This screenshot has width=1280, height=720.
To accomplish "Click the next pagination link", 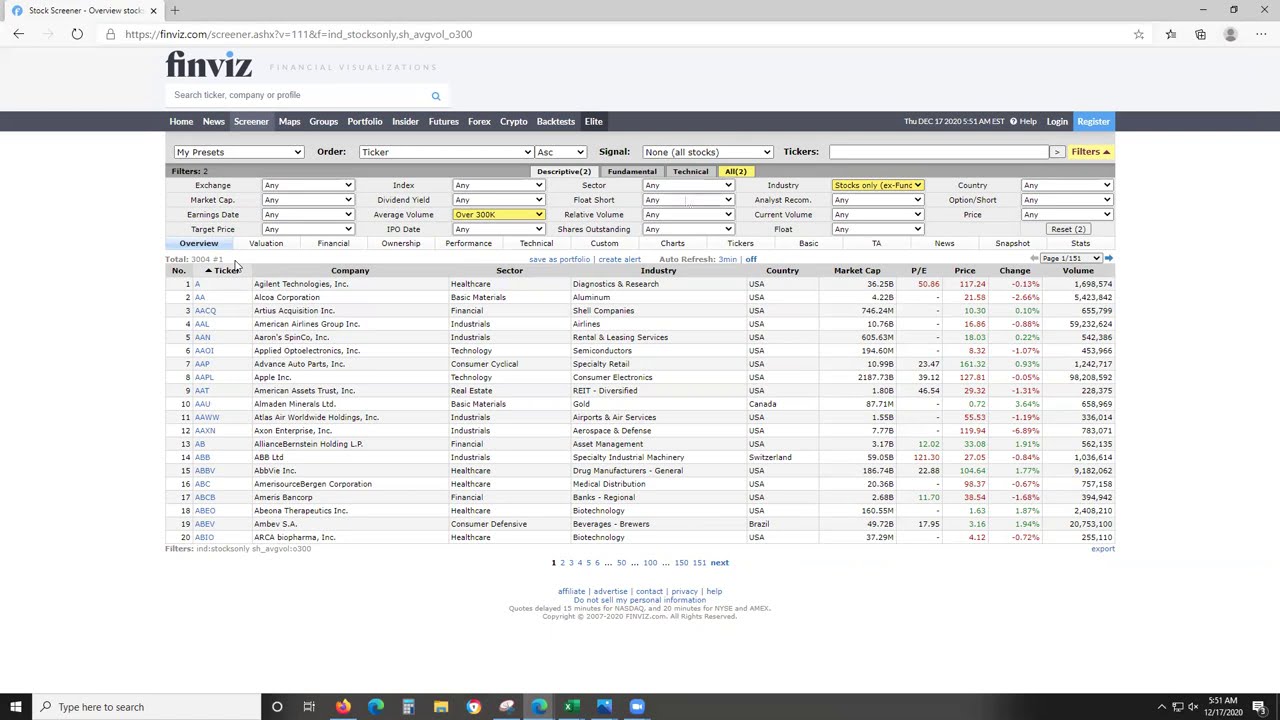I will tap(719, 563).
